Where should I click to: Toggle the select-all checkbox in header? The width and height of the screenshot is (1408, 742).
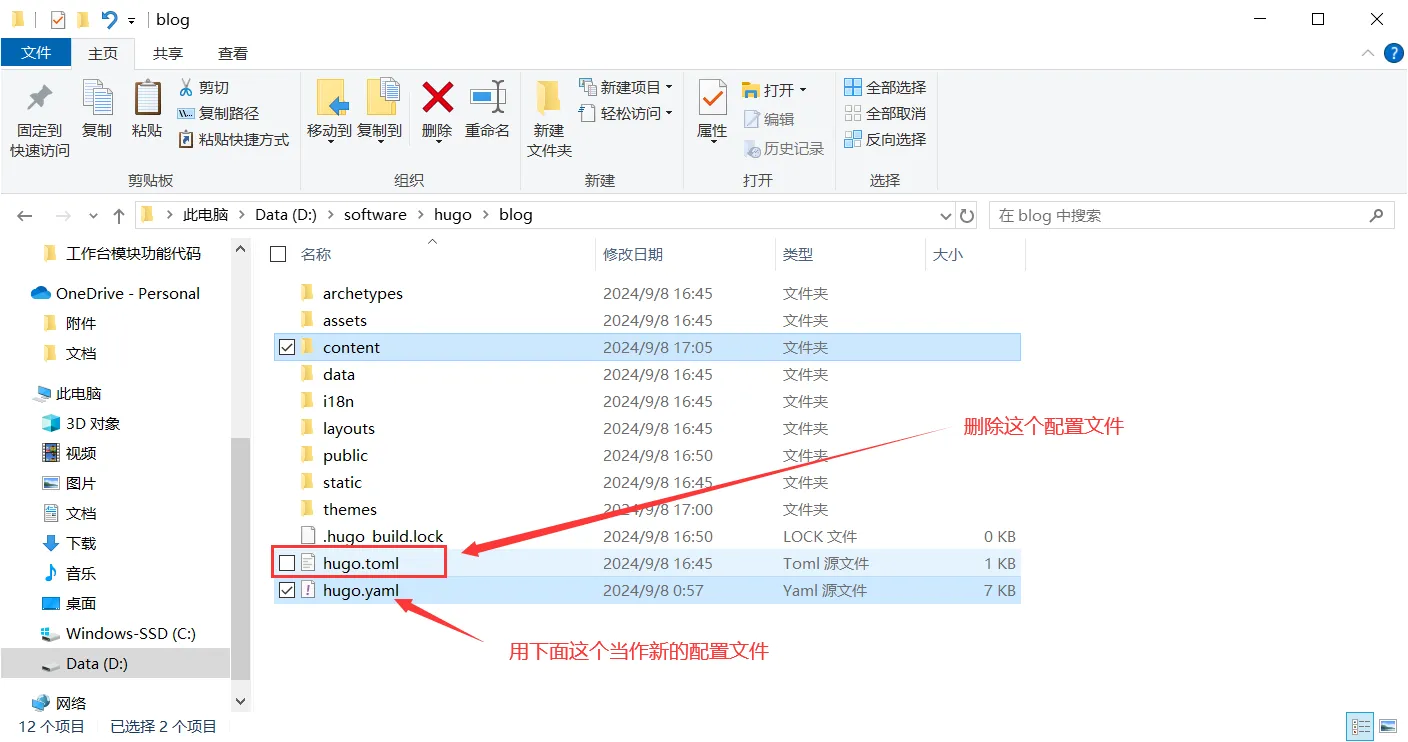point(279,254)
